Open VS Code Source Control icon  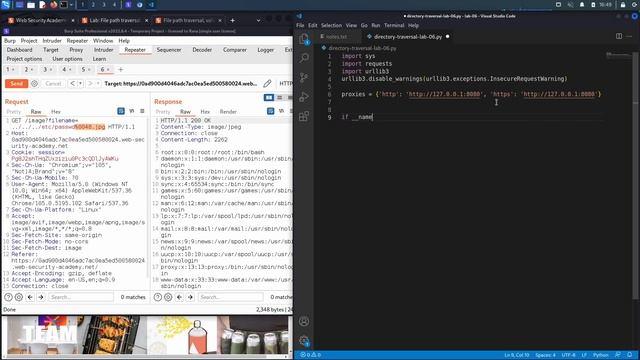pos(304,78)
